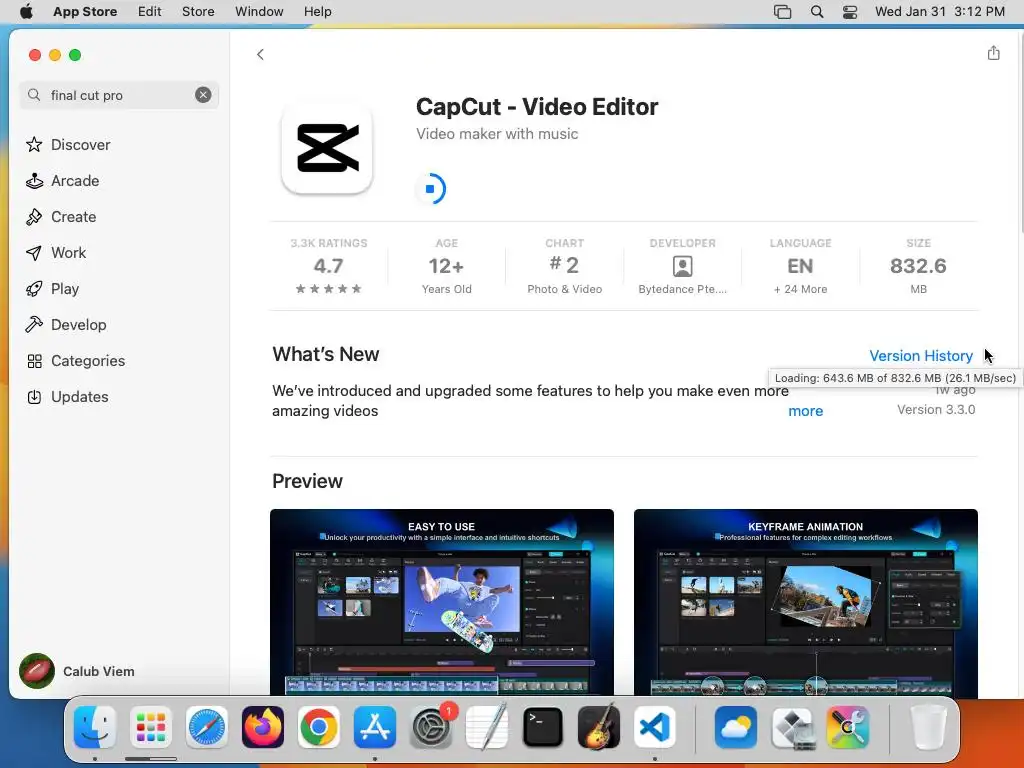Click the Updates download icon
1024x768 pixels.
click(x=34, y=396)
